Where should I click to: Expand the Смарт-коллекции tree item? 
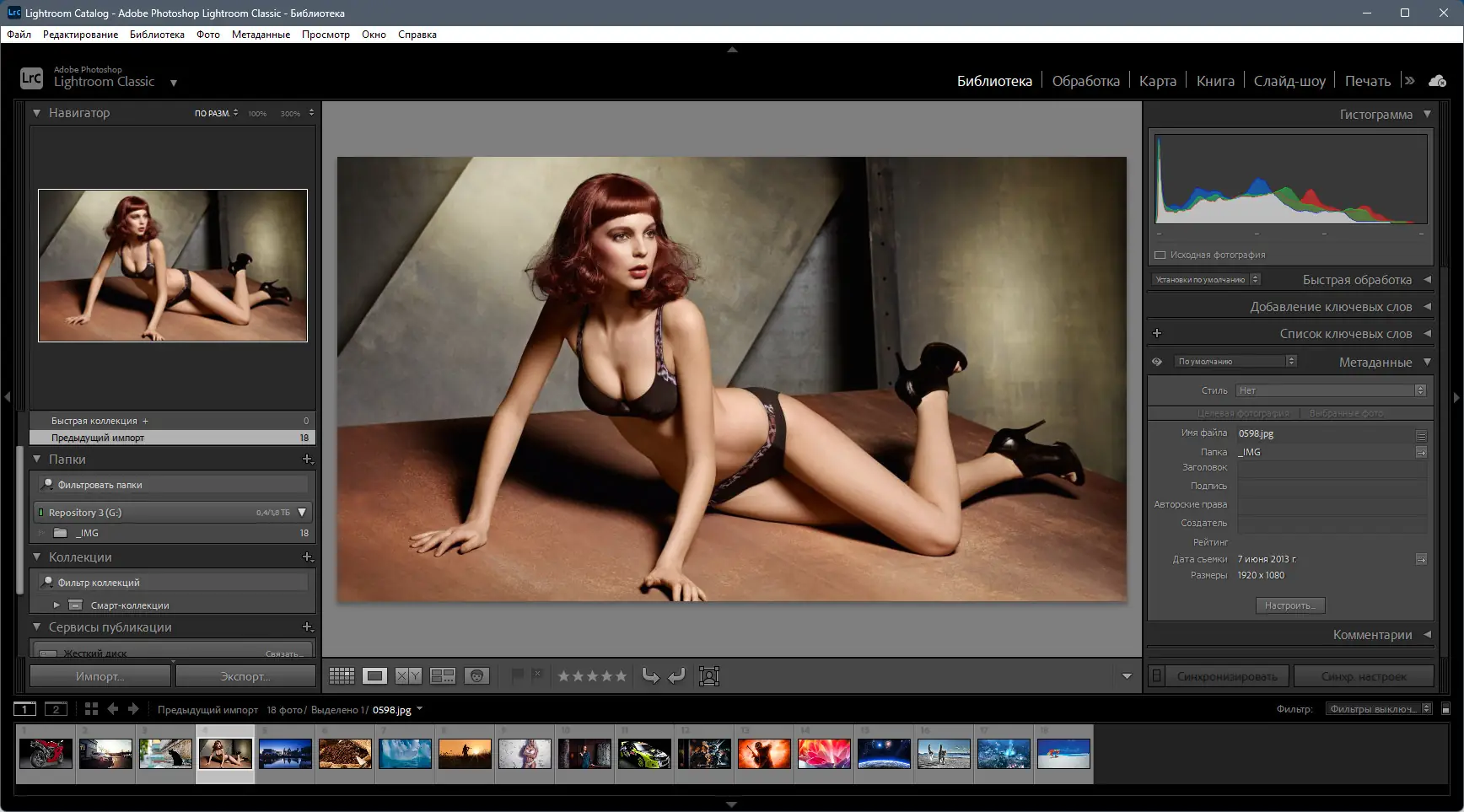57,605
